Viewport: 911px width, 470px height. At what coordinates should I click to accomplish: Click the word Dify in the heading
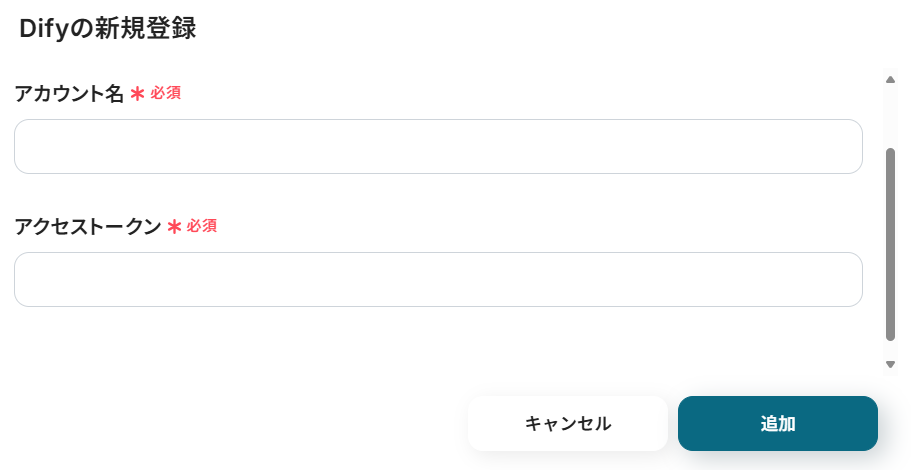46,29
